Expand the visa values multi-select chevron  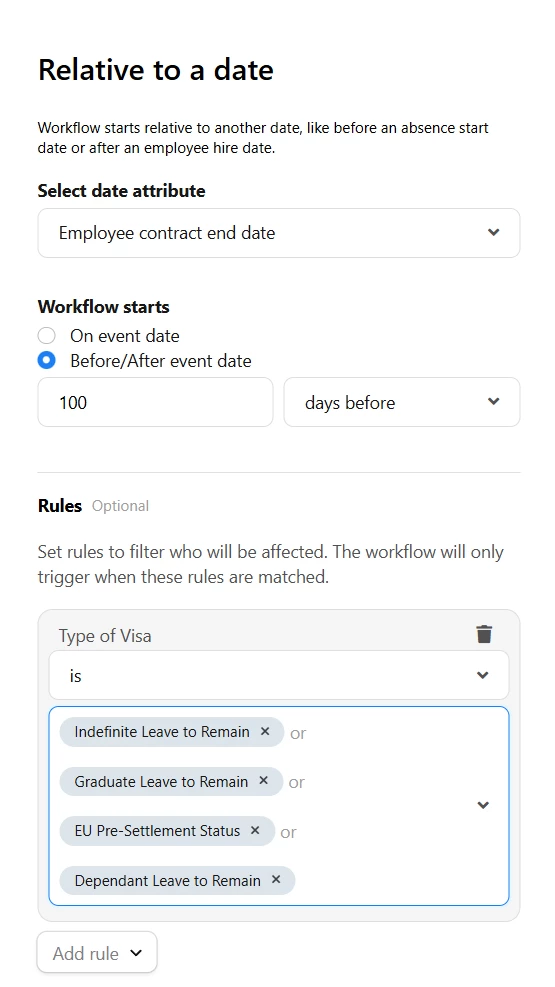483,805
